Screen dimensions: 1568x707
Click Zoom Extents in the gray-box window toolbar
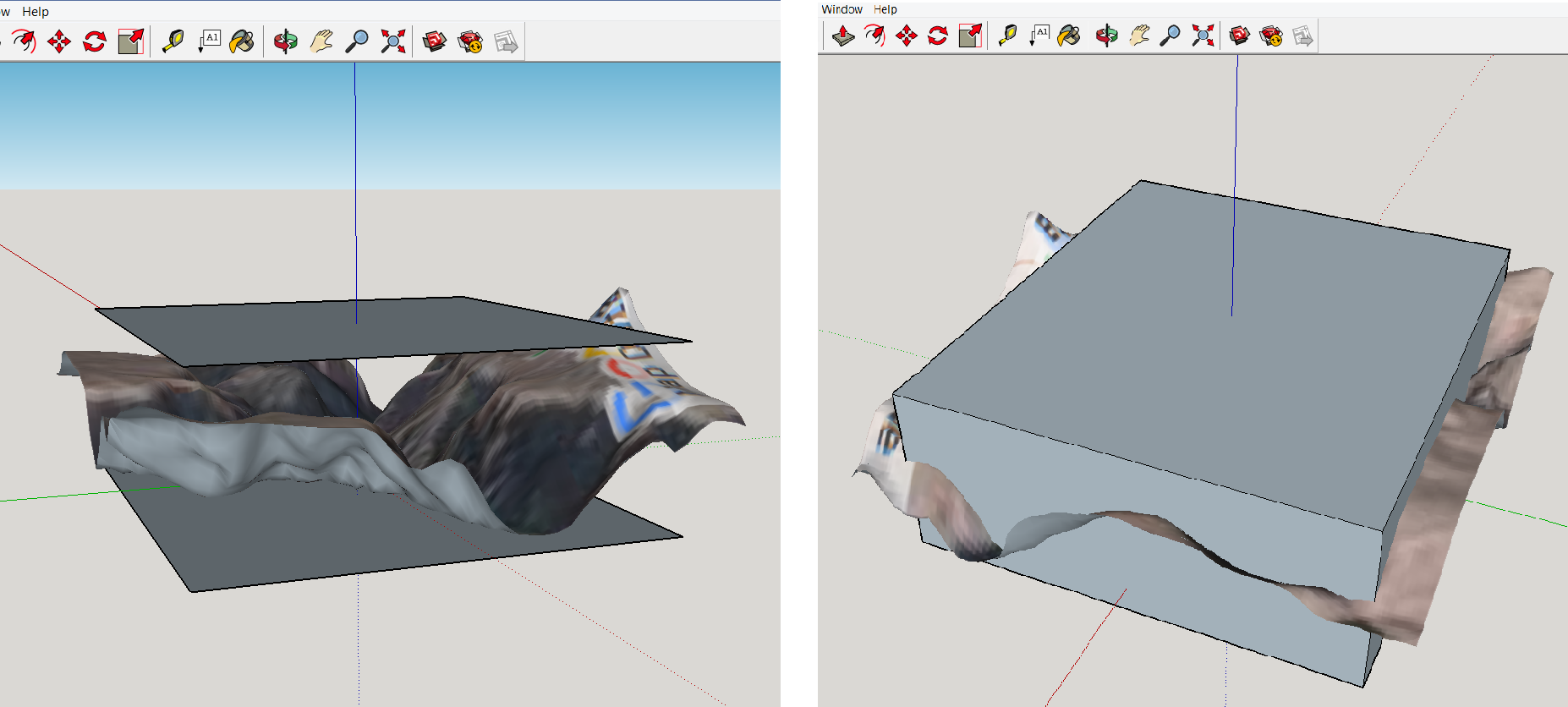(1203, 36)
